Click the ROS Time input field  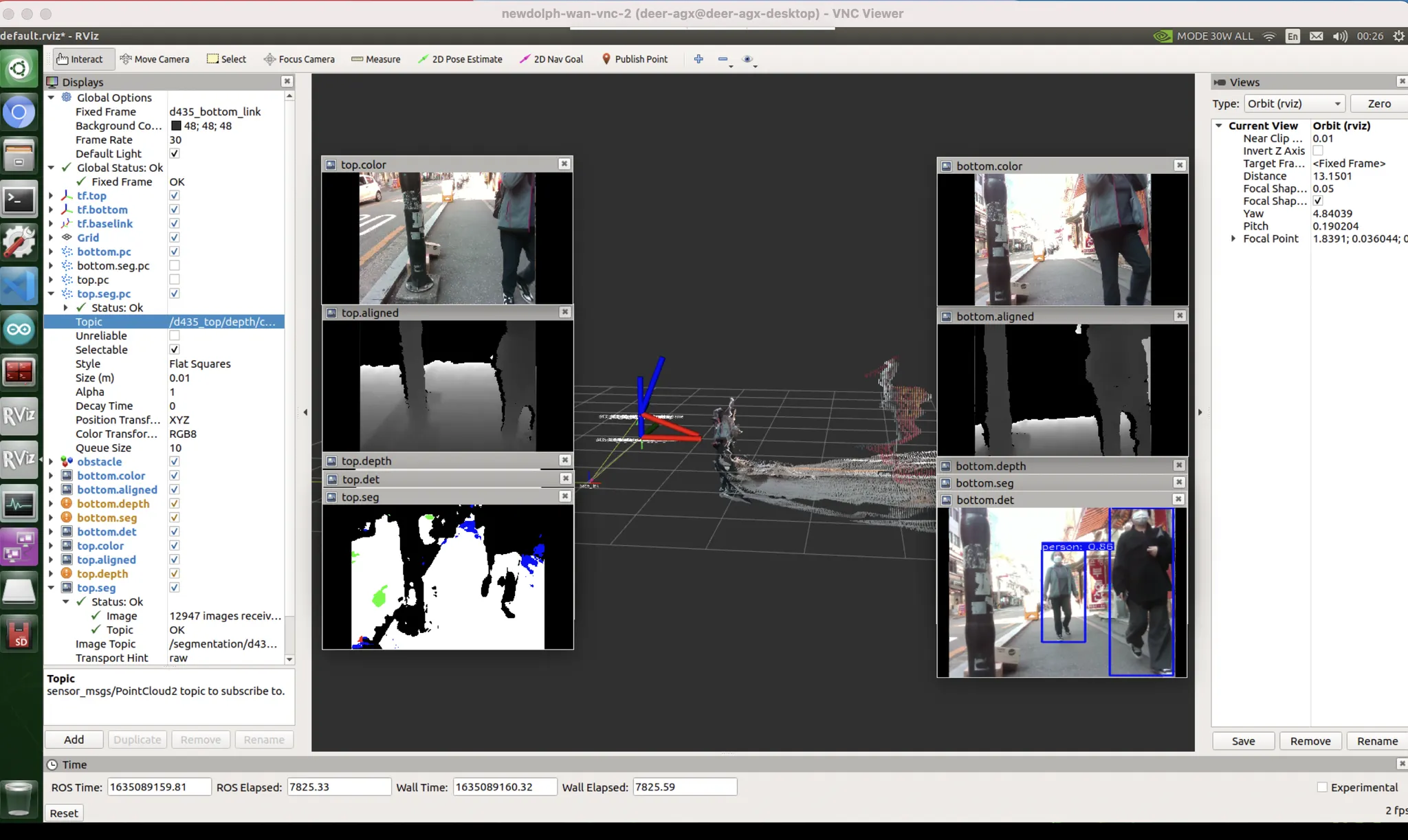coord(159,787)
